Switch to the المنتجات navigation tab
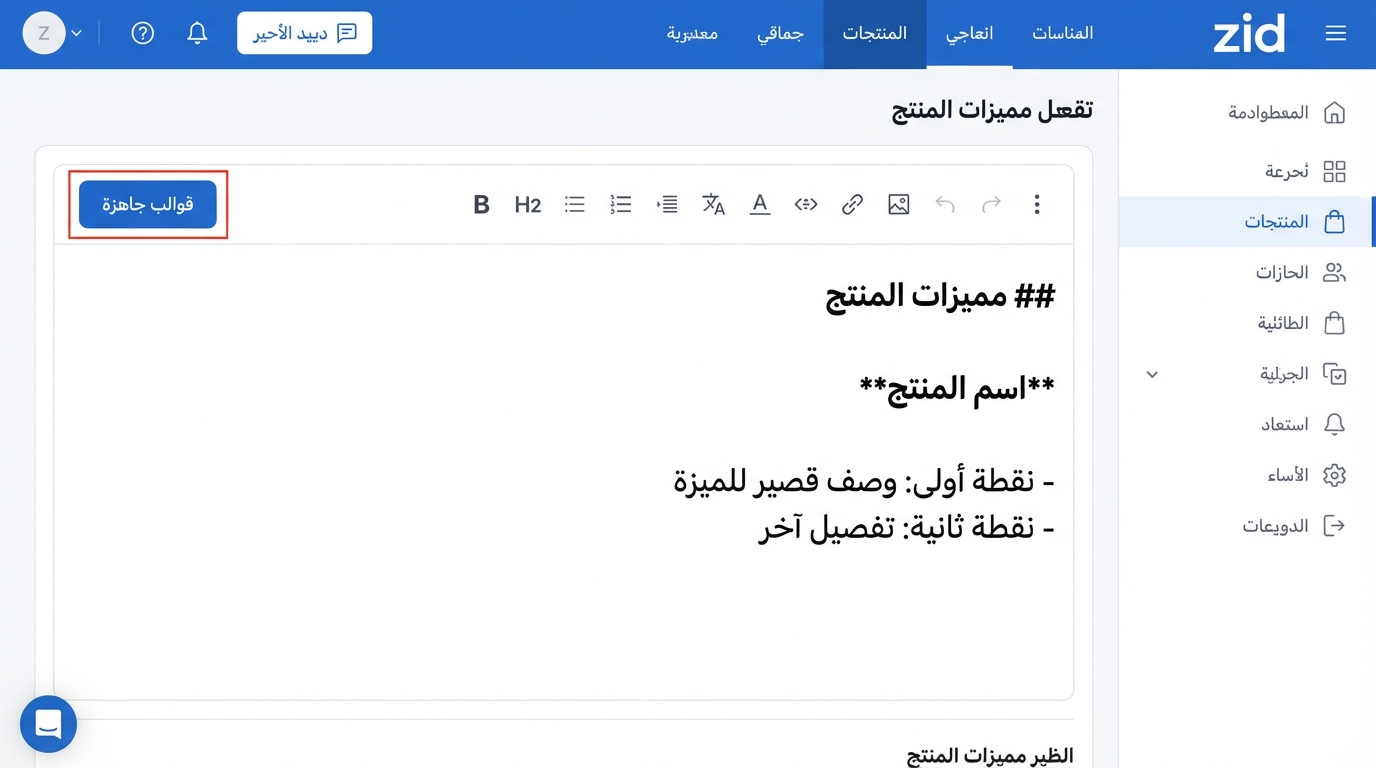1376x768 pixels. pyautogui.click(x=874, y=33)
